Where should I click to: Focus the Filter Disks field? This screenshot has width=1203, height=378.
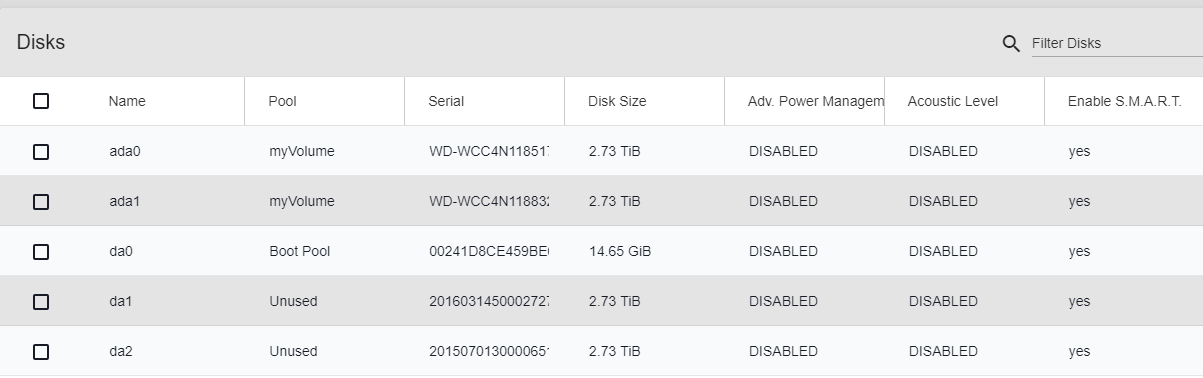click(x=1117, y=44)
